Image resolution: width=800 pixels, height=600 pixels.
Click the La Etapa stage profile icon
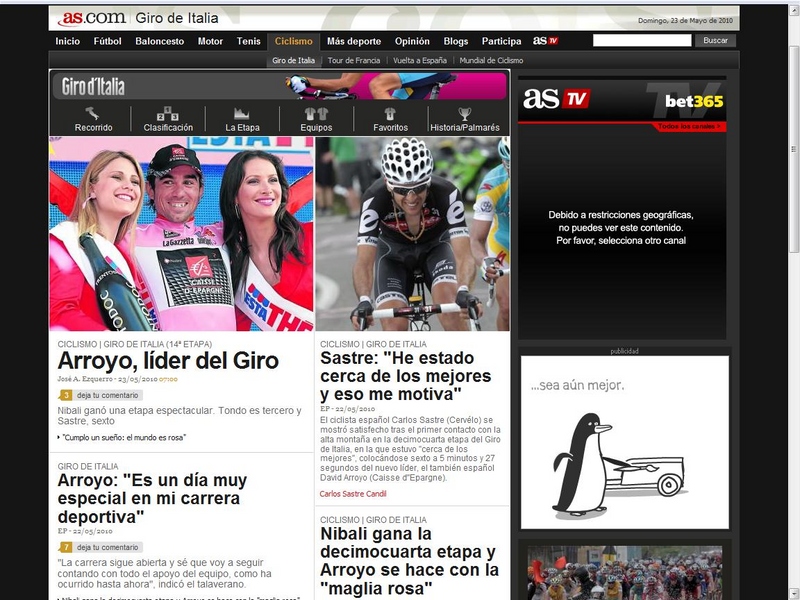coord(242,114)
